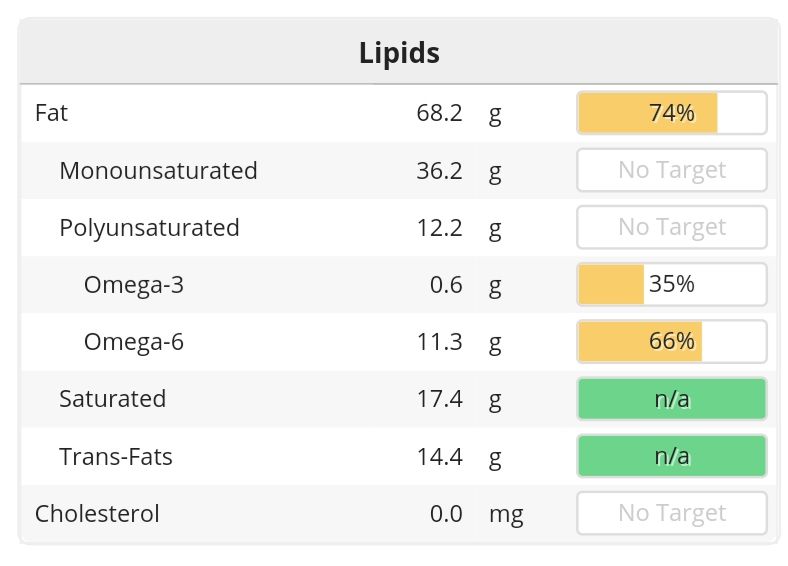788x566 pixels.
Task: Click the Fat 68.2 amount value
Action: point(439,113)
